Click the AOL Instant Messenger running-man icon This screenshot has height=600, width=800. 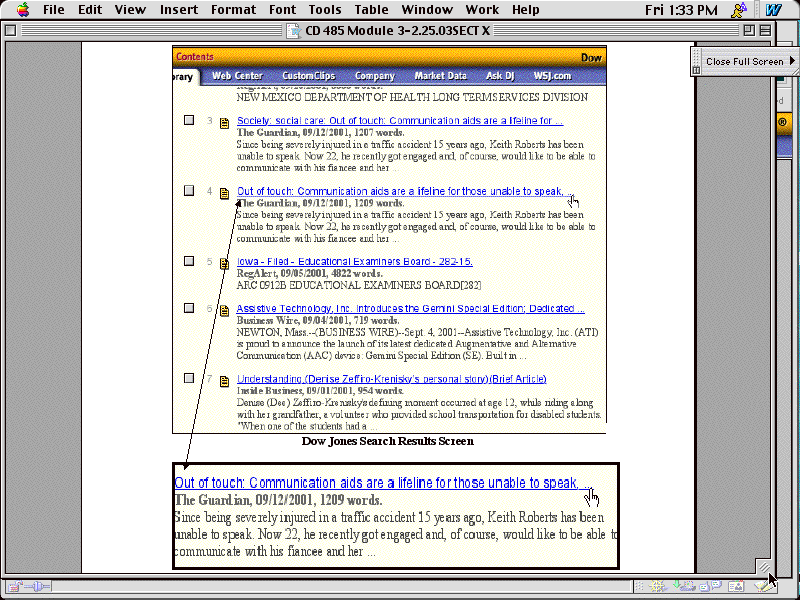pyautogui.click(x=739, y=10)
